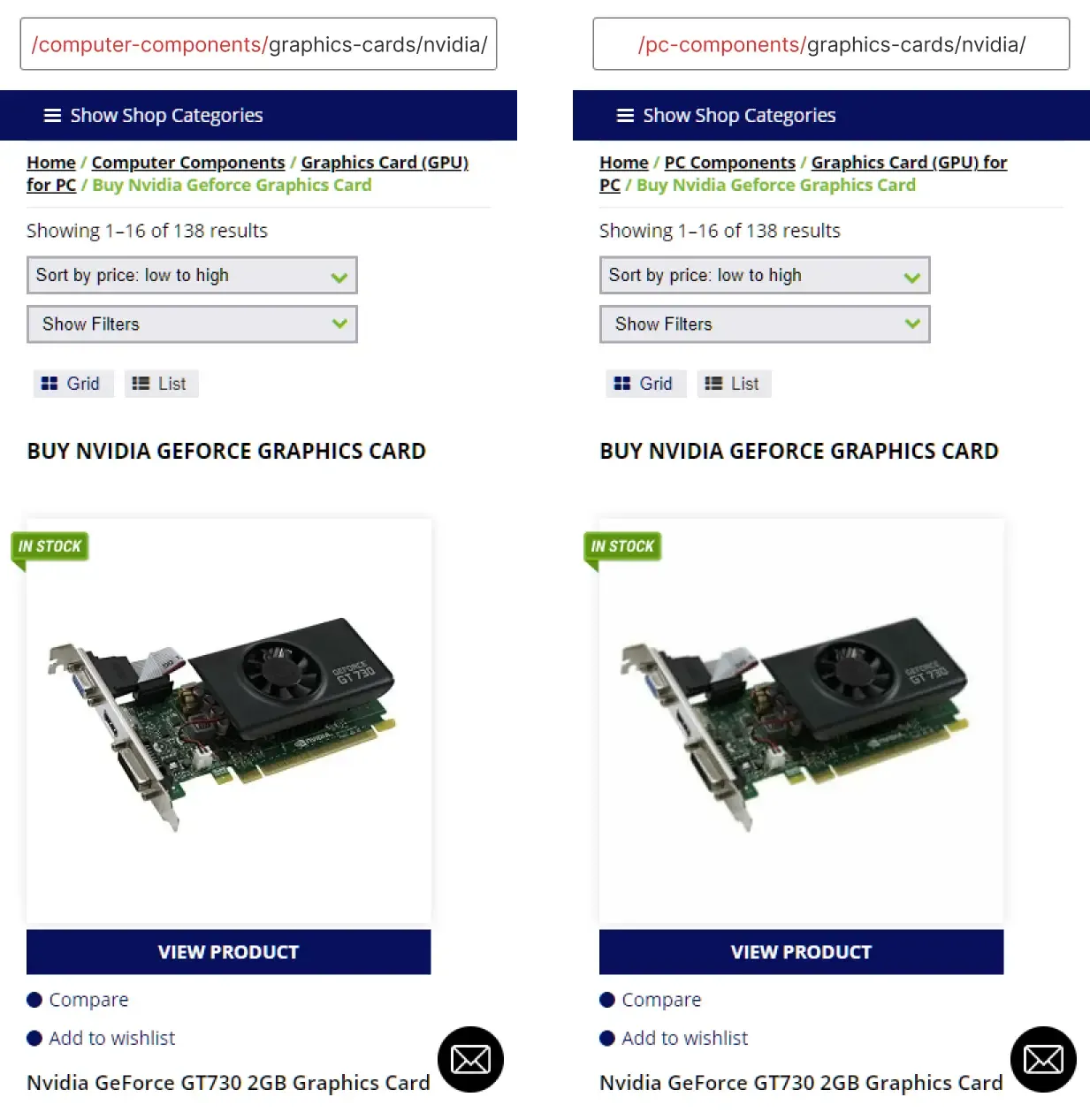Expand the left Show Filters dropdown
The width and height of the screenshot is (1090, 1120).
coord(192,324)
